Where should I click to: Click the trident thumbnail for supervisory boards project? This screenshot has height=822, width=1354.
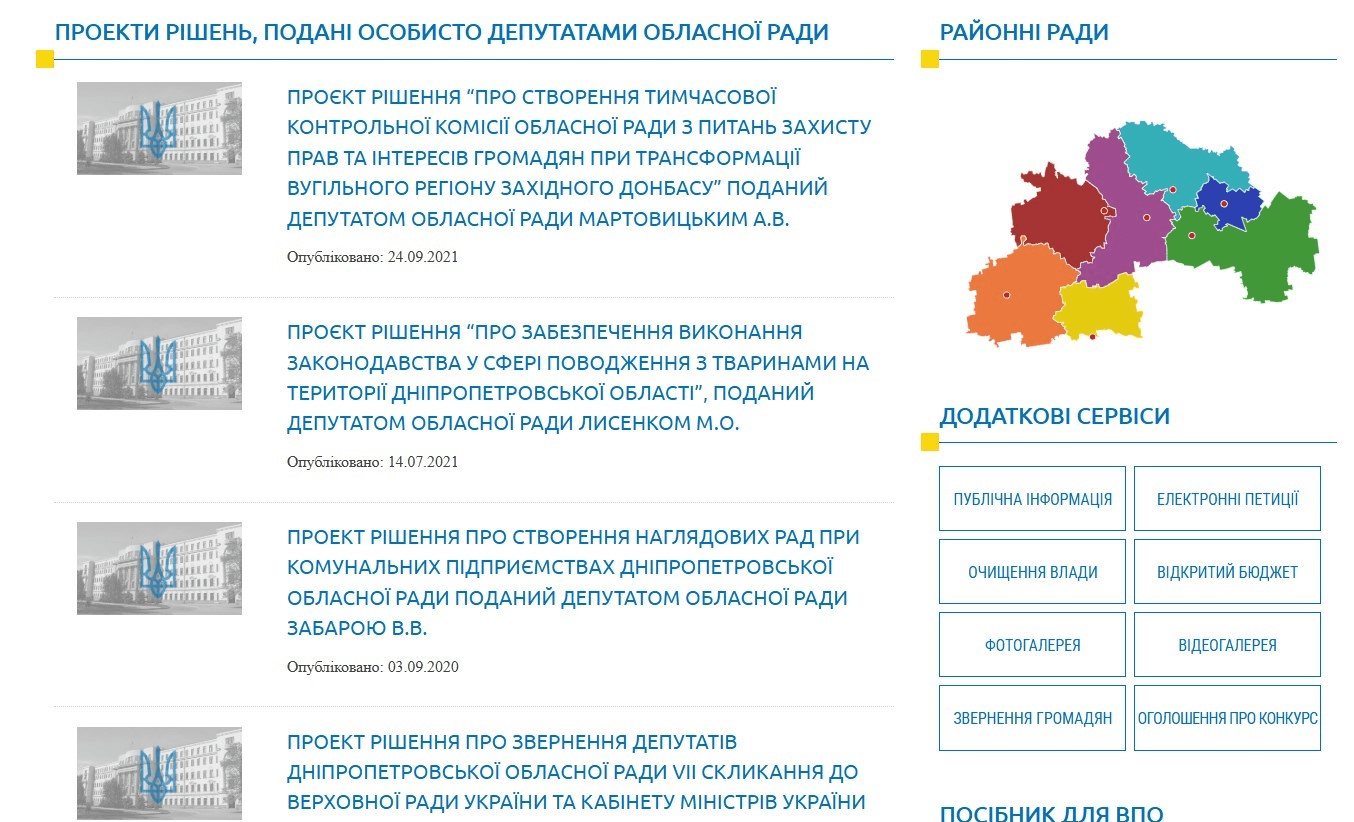[x=159, y=567]
